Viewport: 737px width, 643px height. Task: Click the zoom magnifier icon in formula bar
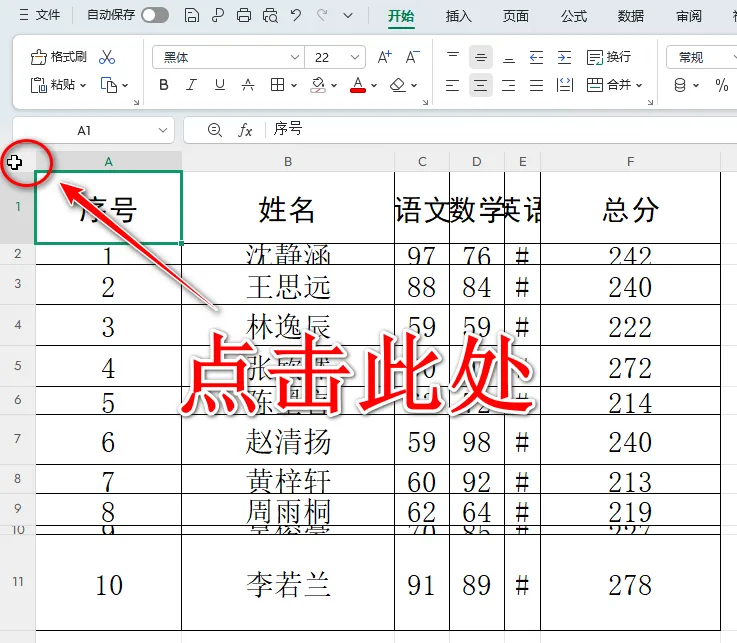215,130
